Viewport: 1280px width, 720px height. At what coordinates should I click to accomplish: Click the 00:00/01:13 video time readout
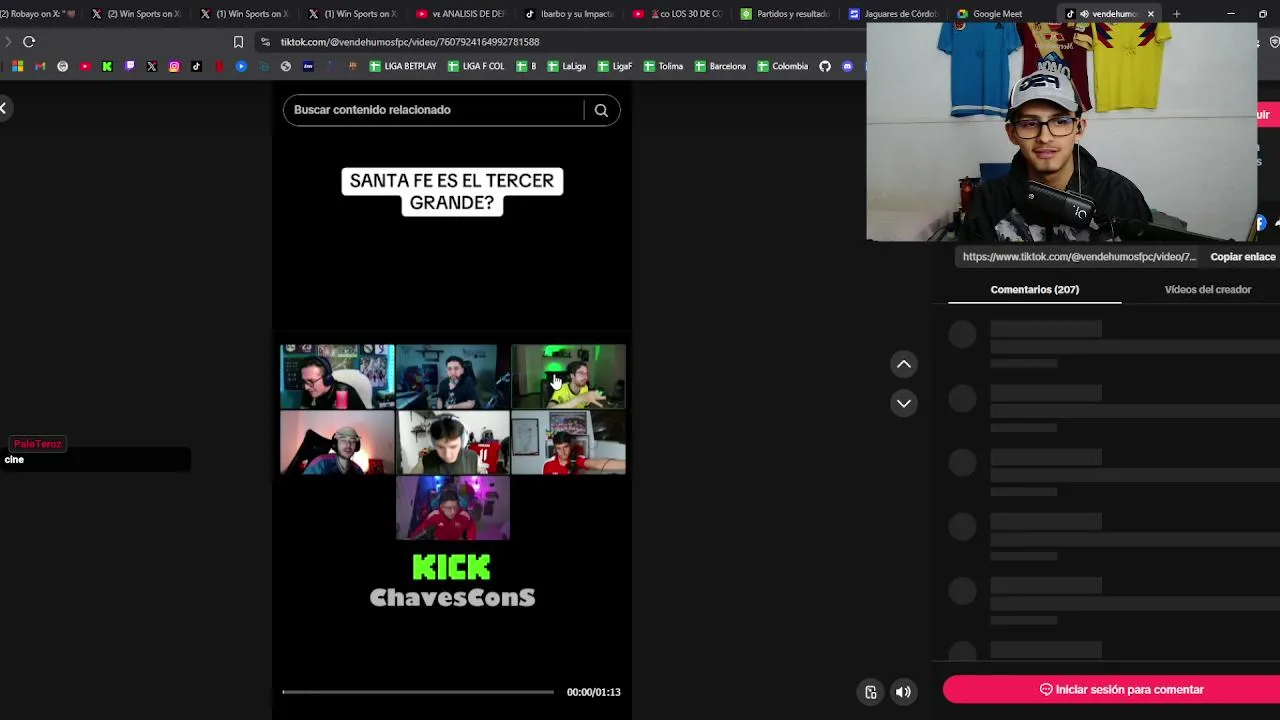click(x=594, y=692)
